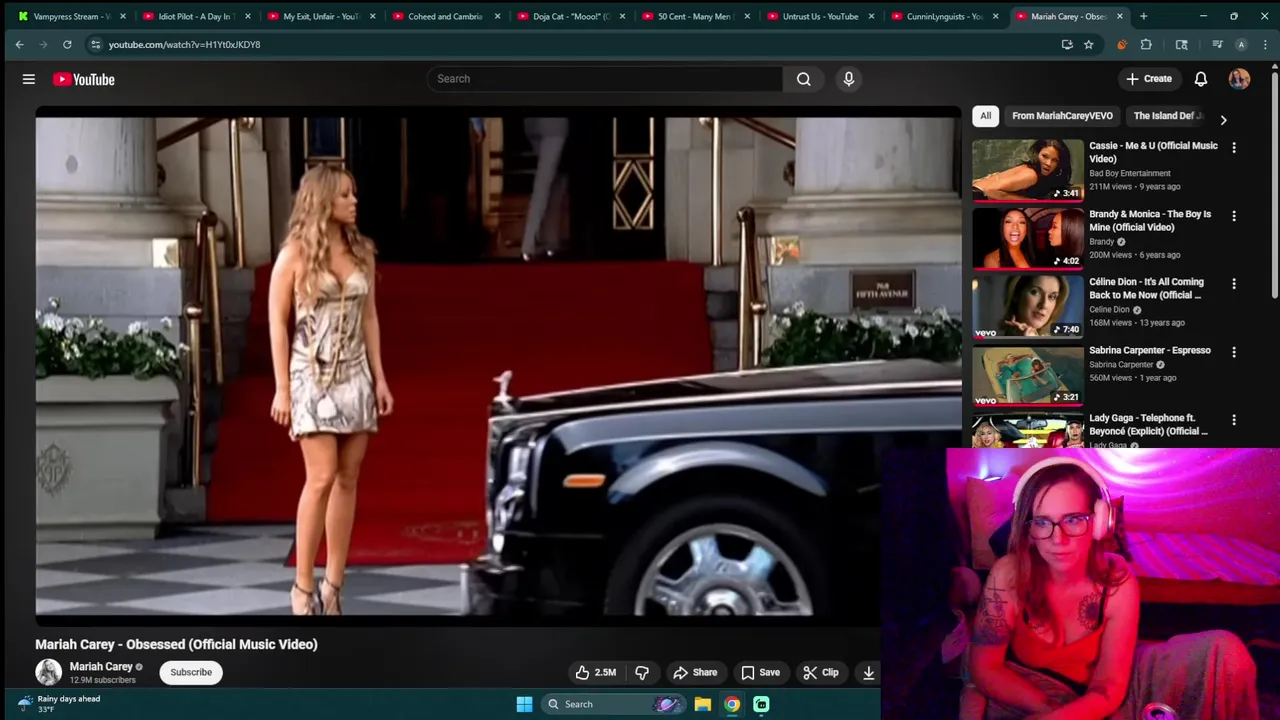Select the From MariahCareyVEVO chip
1280x720 pixels.
click(x=1062, y=116)
